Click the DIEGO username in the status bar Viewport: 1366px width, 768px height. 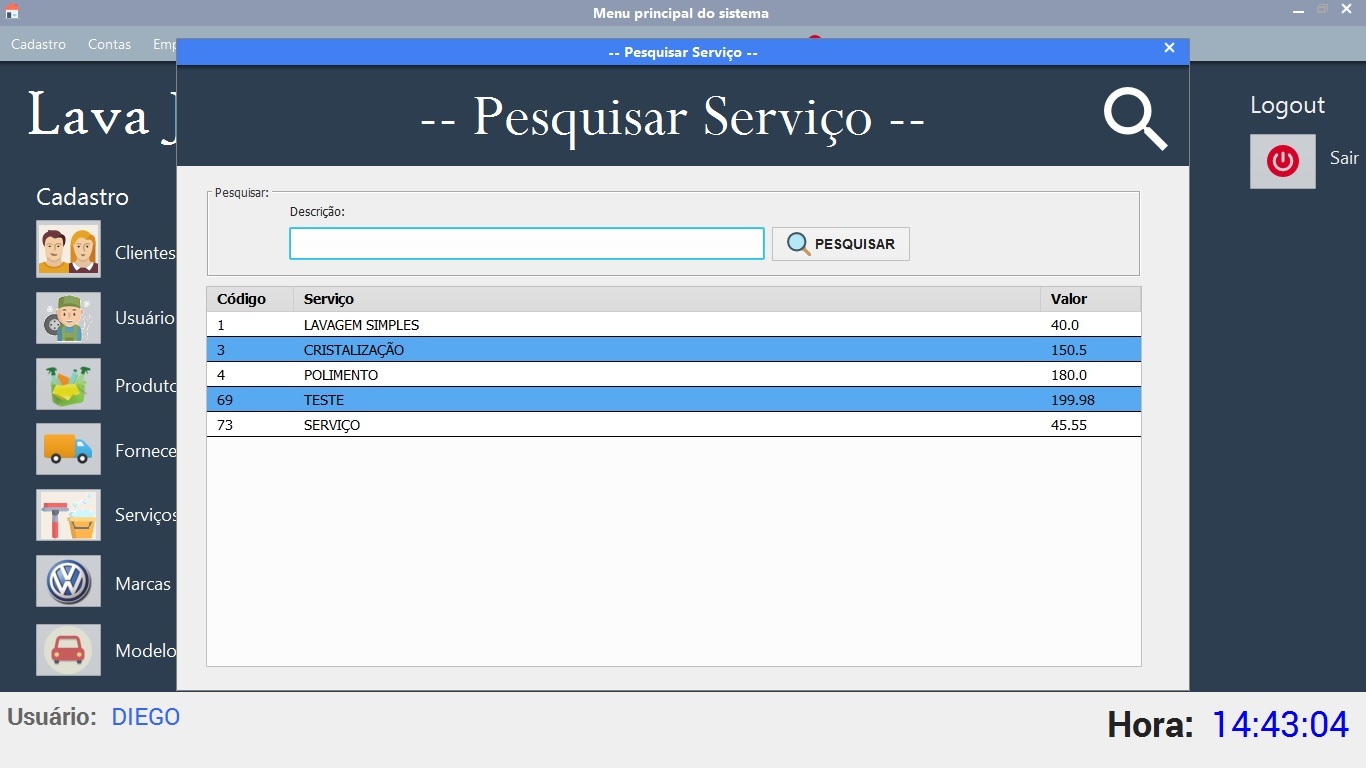click(x=146, y=717)
